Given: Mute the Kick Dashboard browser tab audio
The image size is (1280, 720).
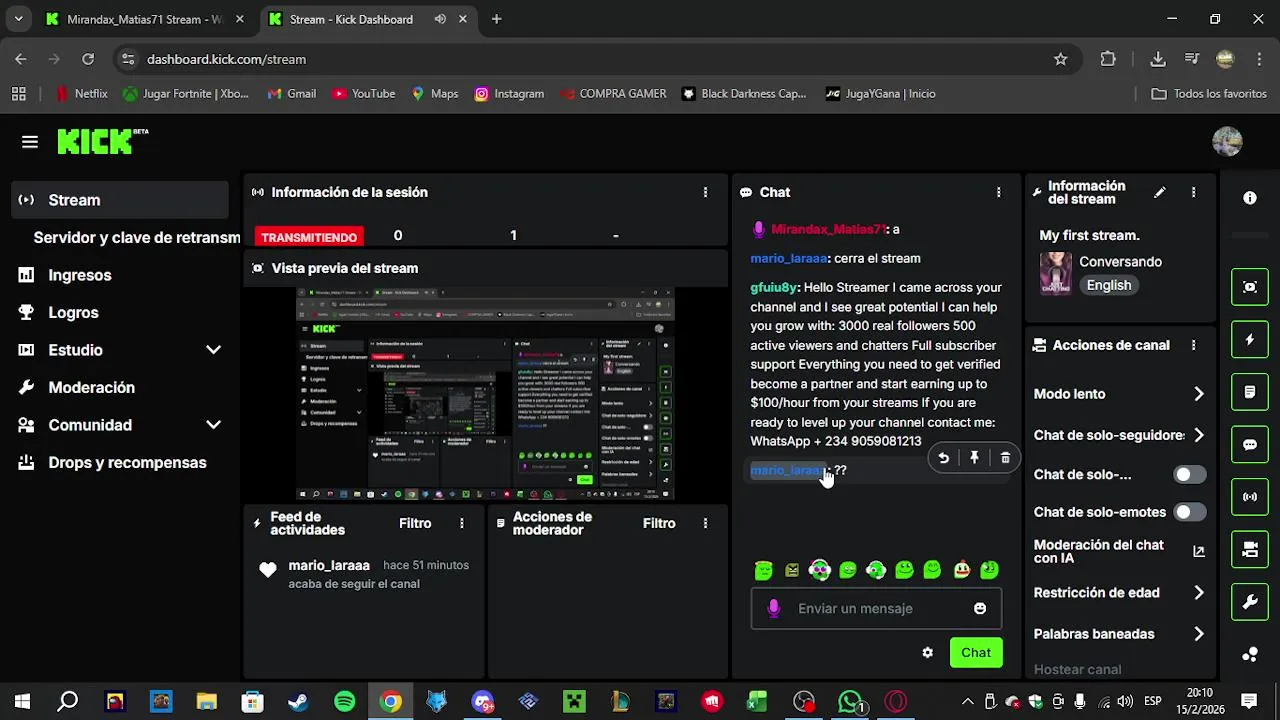Looking at the screenshot, I should tap(440, 19).
